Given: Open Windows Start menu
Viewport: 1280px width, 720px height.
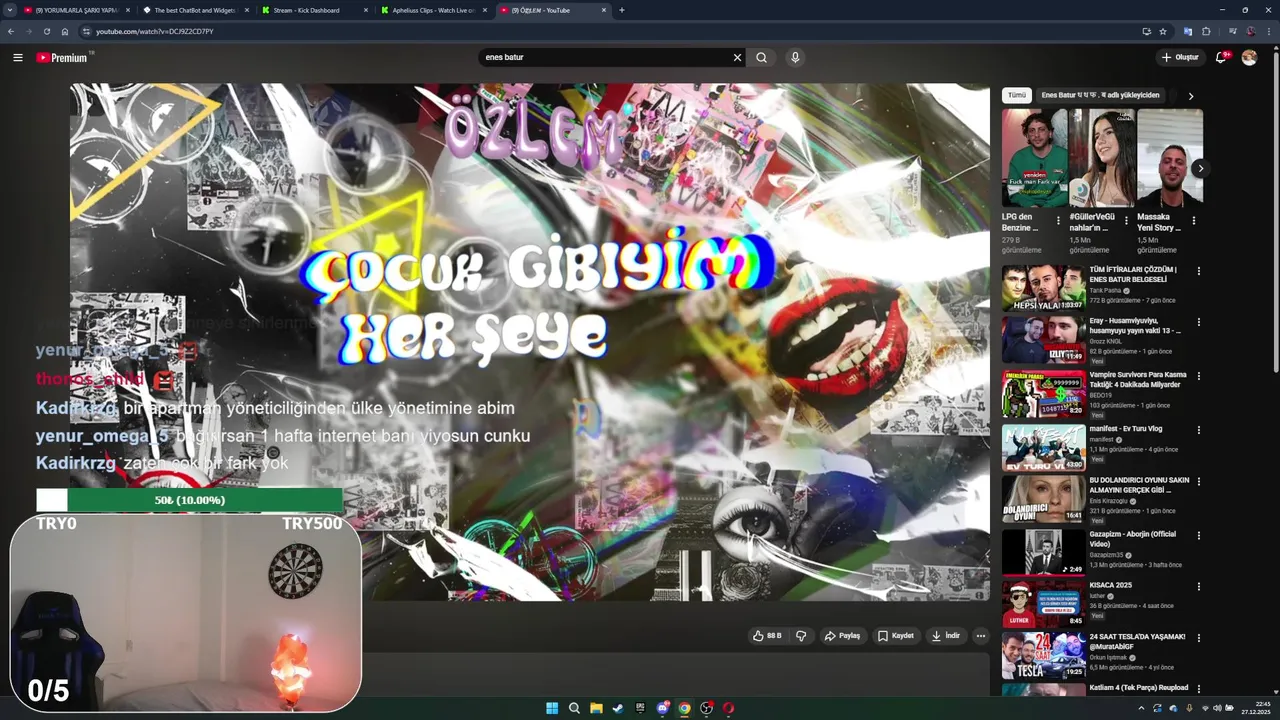Looking at the screenshot, I should coord(552,708).
